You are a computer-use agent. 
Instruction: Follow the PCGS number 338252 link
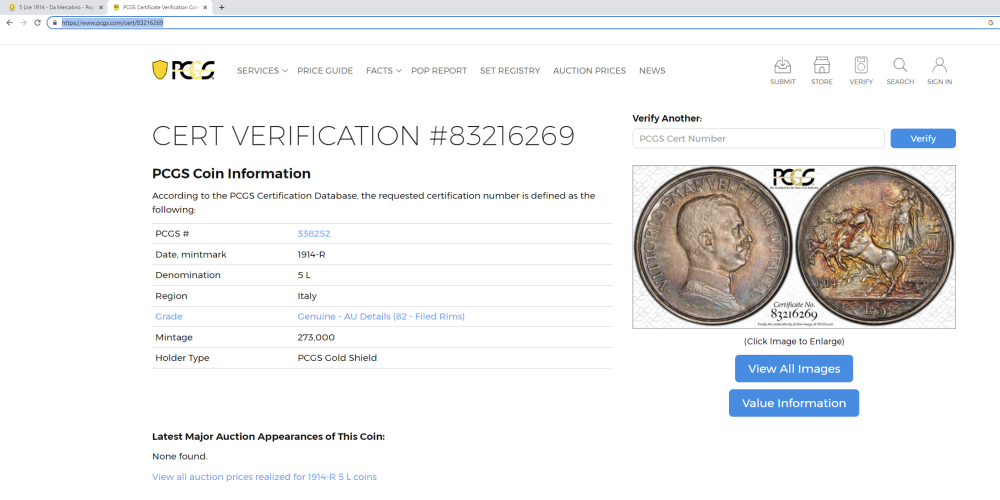pyautogui.click(x=313, y=234)
